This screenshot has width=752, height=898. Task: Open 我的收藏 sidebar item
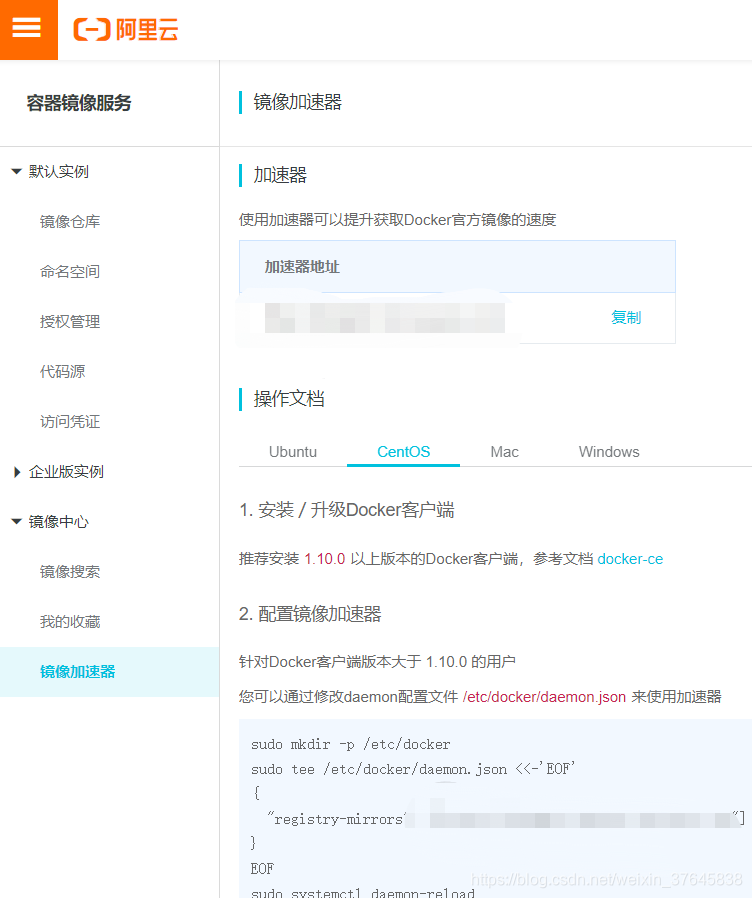[x=70, y=621]
